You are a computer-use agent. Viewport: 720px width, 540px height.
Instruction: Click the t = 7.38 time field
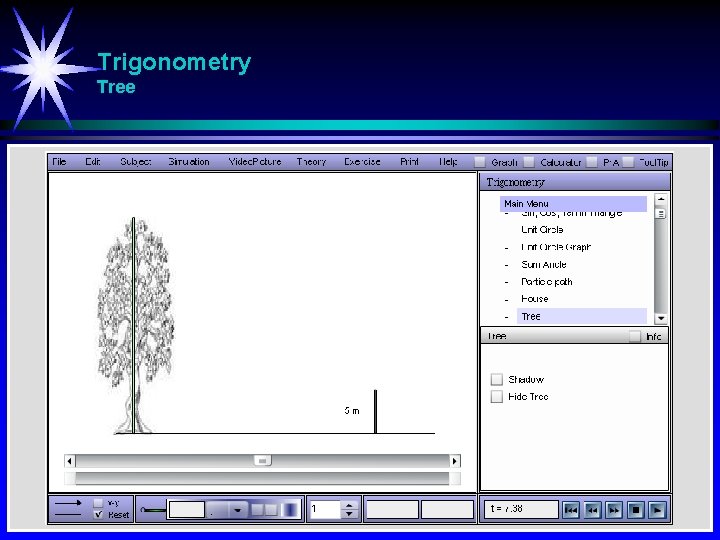[521, 509]
